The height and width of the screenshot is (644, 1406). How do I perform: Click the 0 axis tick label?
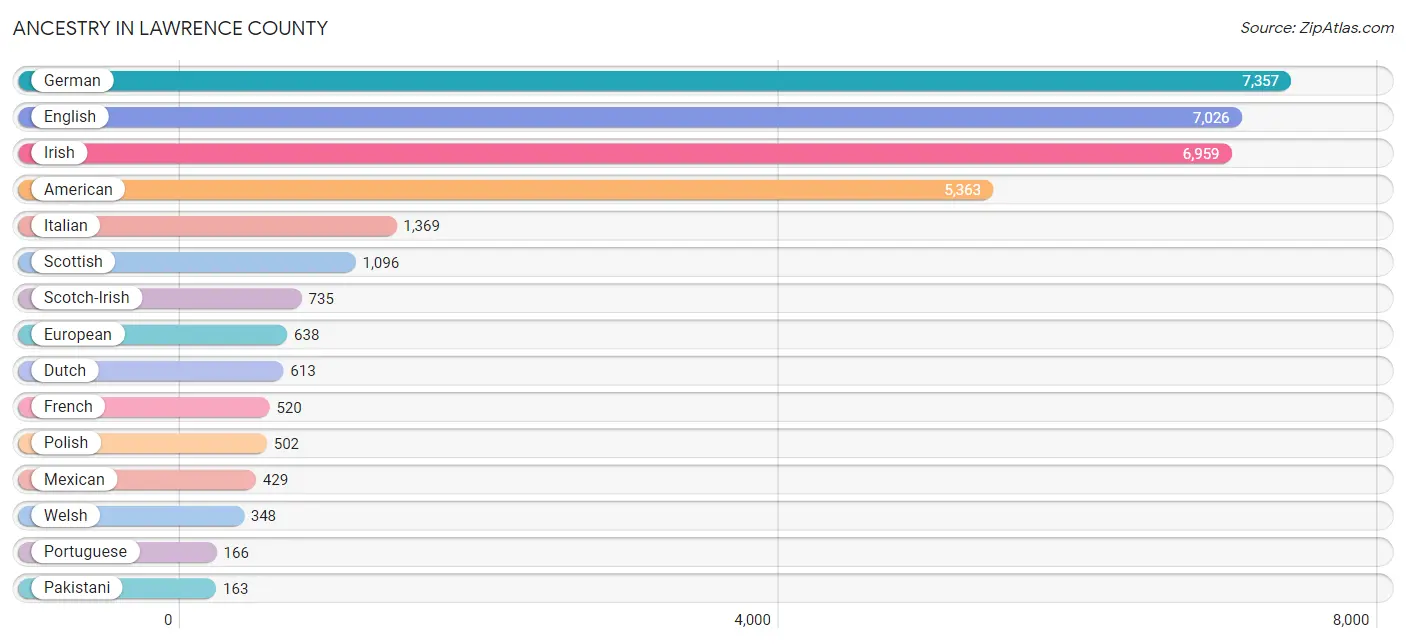pyautogui.click(x=168, y=620)
